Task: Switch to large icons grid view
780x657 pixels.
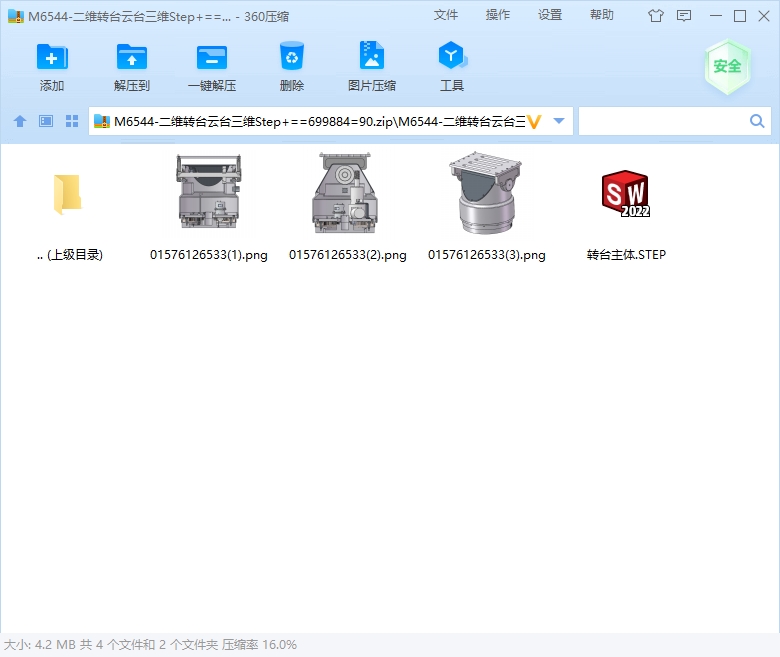Action: point(72,121)
